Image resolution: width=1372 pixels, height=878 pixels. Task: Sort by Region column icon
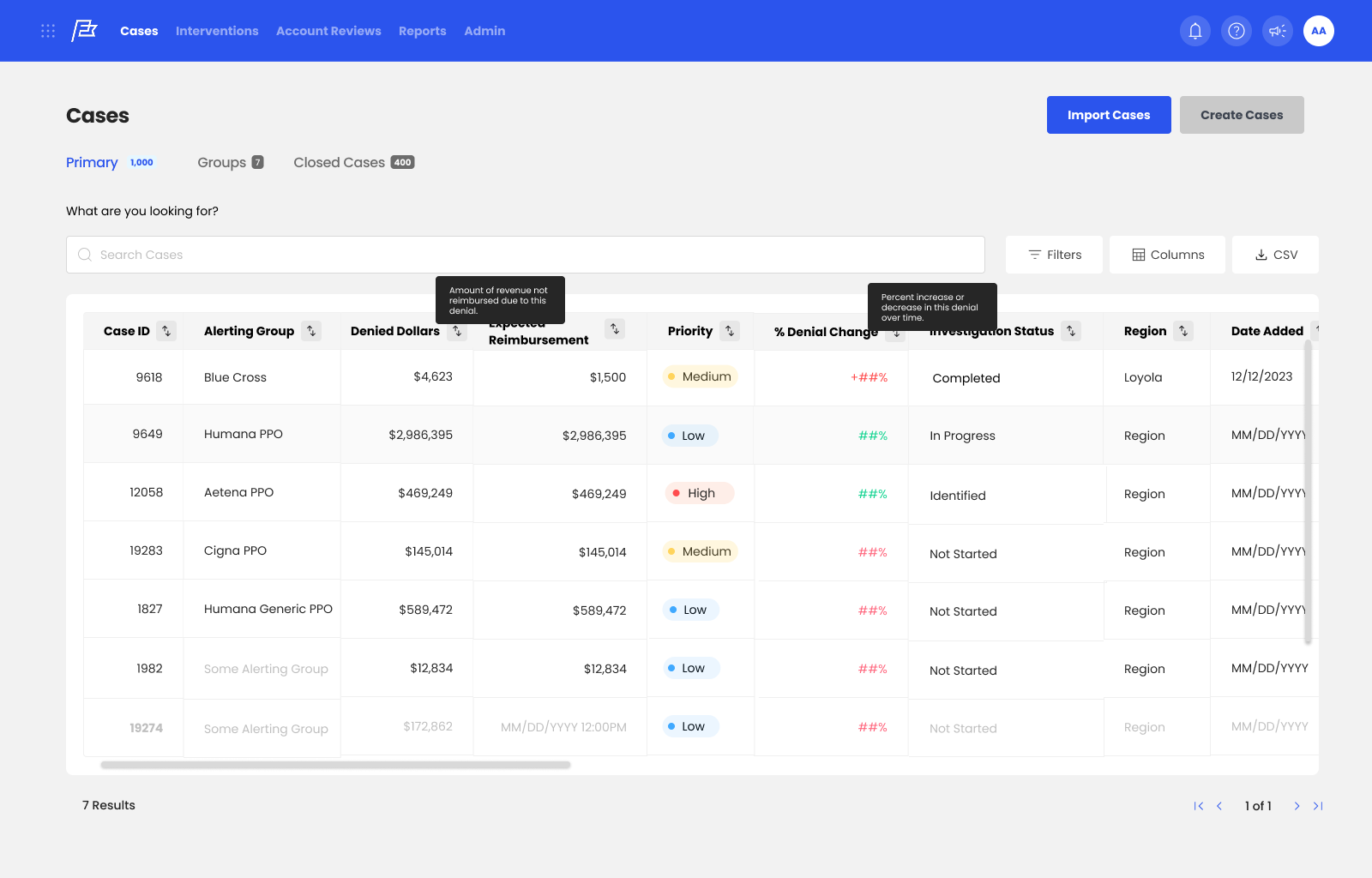pos(1183,331)
